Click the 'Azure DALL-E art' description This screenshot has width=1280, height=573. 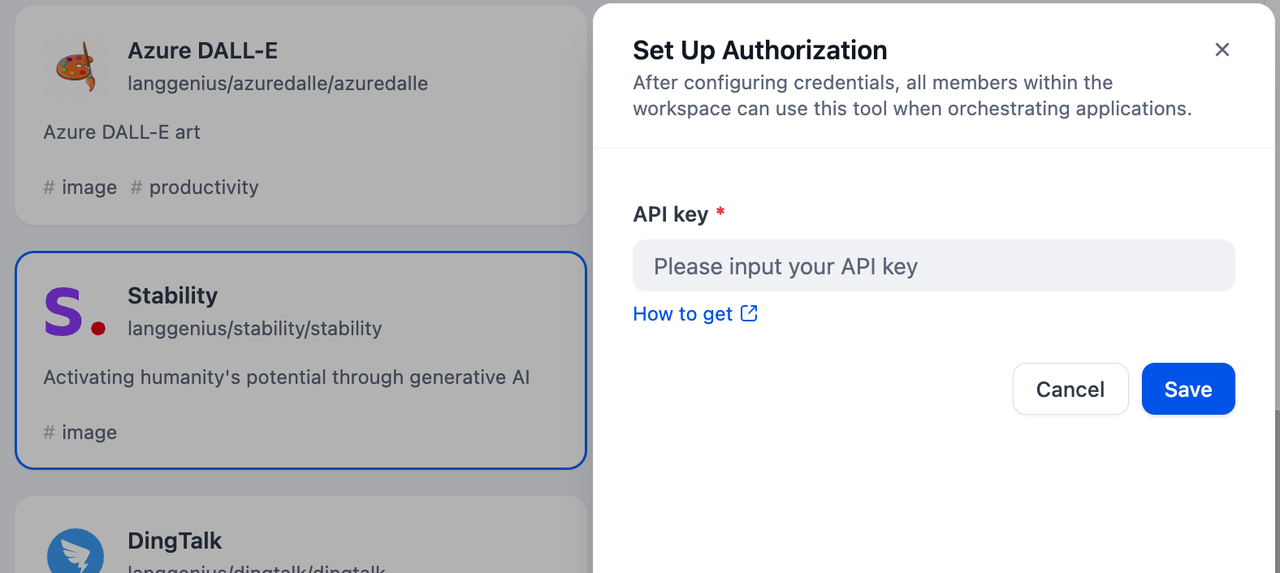122,132
